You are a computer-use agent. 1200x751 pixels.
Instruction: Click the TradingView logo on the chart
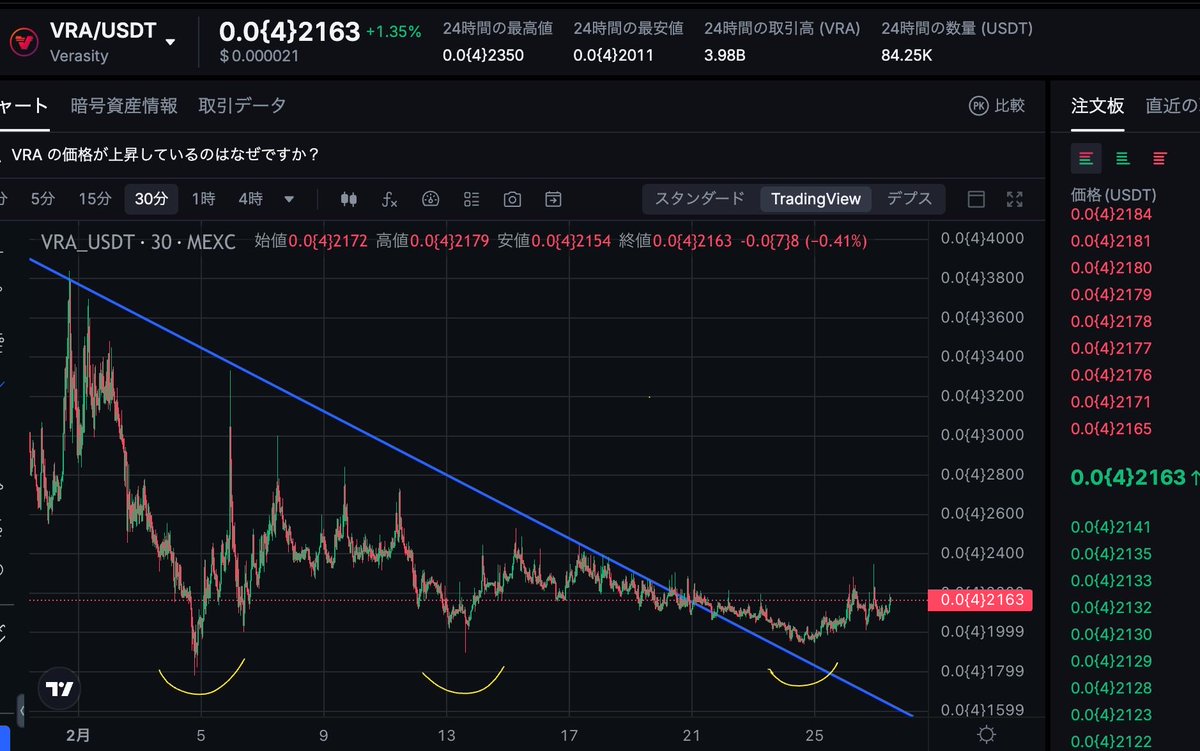pos(58,687)
